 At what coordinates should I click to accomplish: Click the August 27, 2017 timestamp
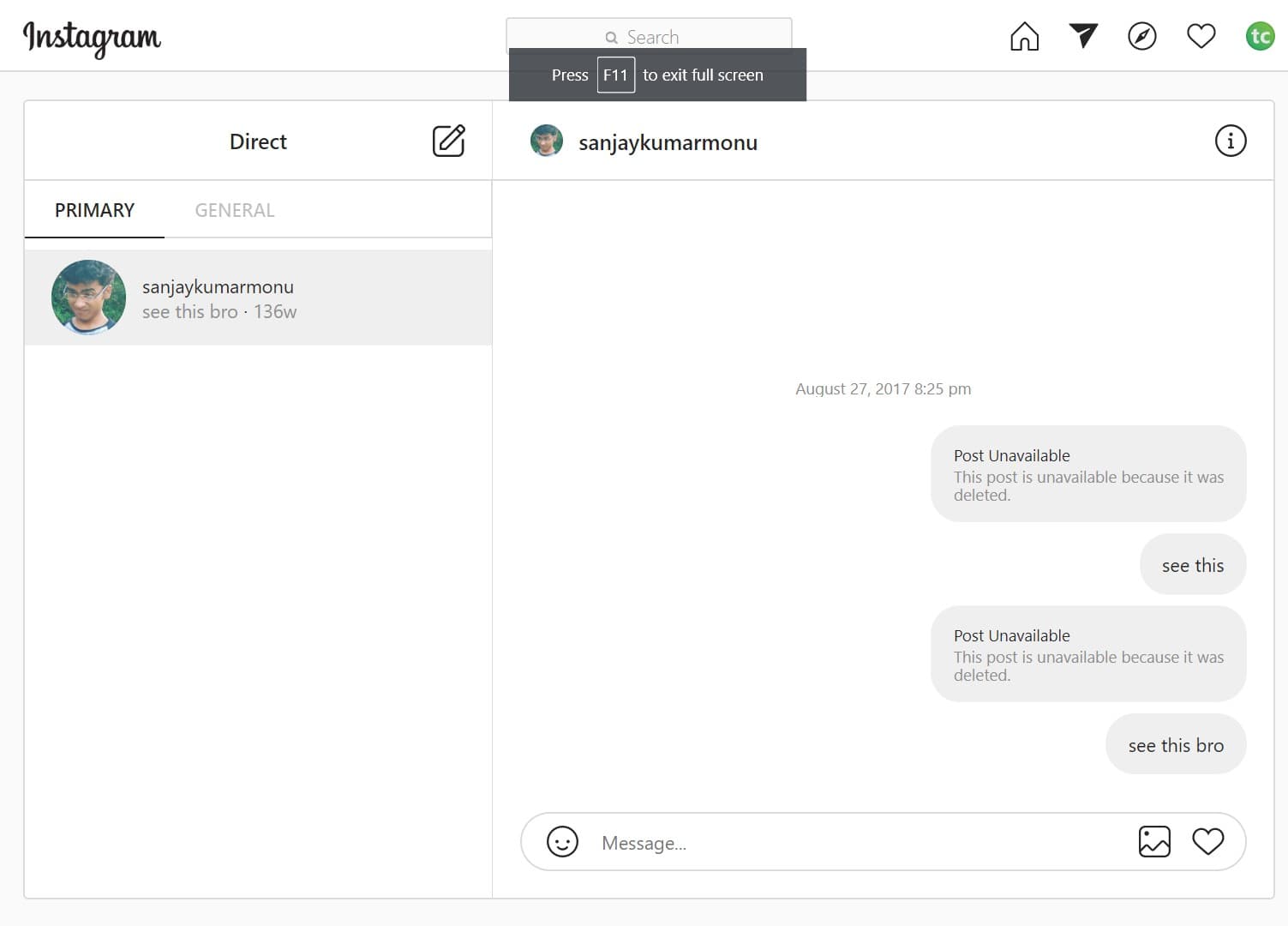point(883,389)
